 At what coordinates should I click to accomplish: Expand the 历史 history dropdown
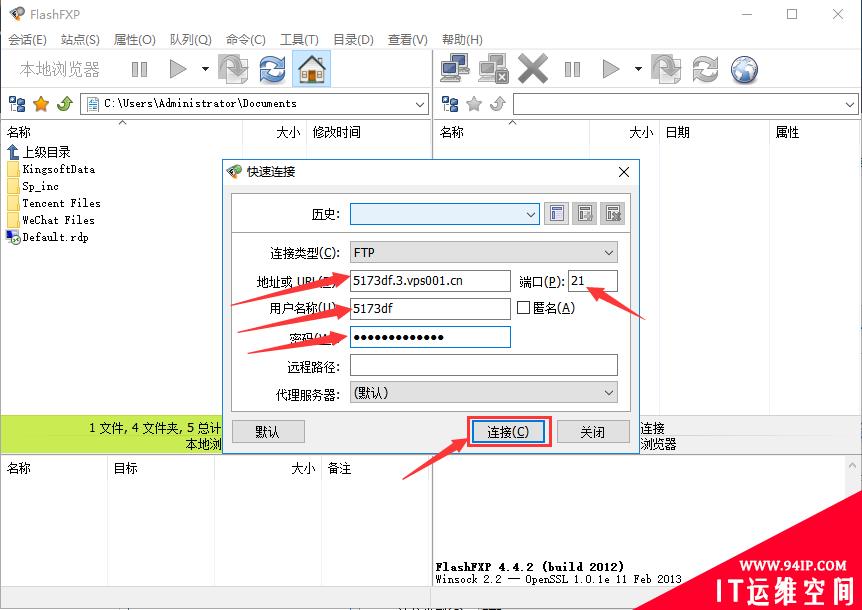pos(531,214)
